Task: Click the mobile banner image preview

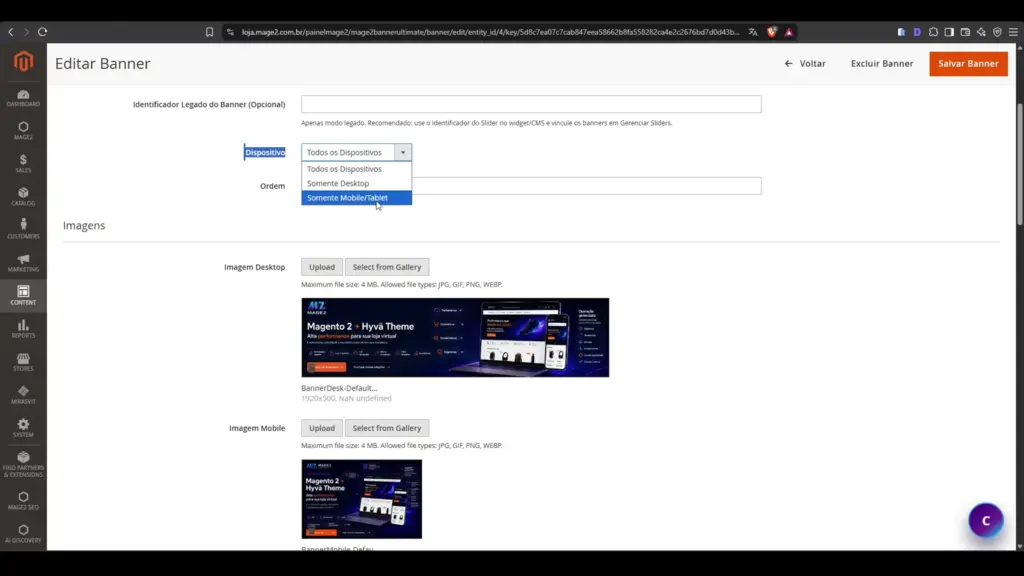Action: click(361, 499)
